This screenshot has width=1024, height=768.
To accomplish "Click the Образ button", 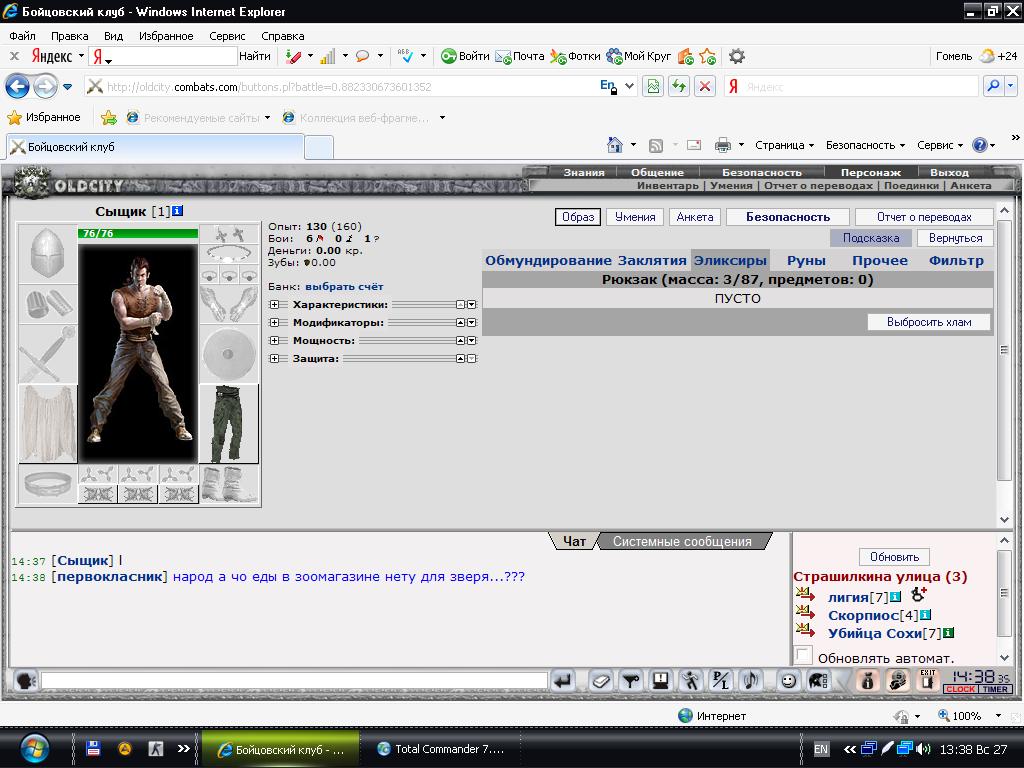I will (x=578, y=217).
